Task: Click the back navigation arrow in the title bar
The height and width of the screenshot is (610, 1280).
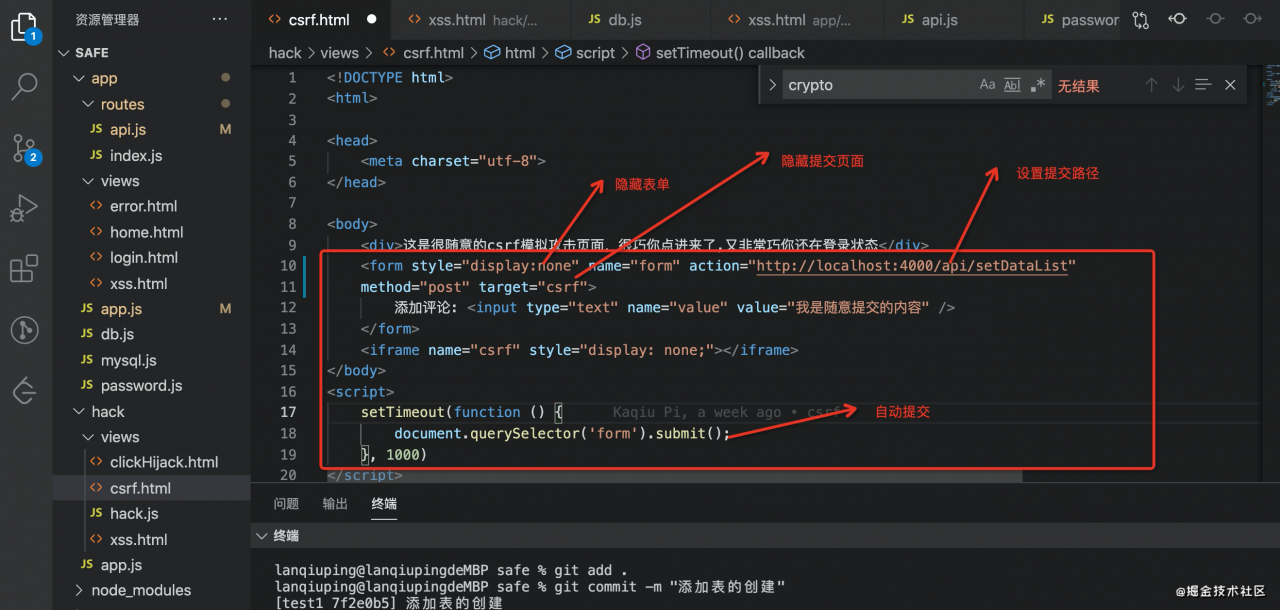Action: point(1178,18)
